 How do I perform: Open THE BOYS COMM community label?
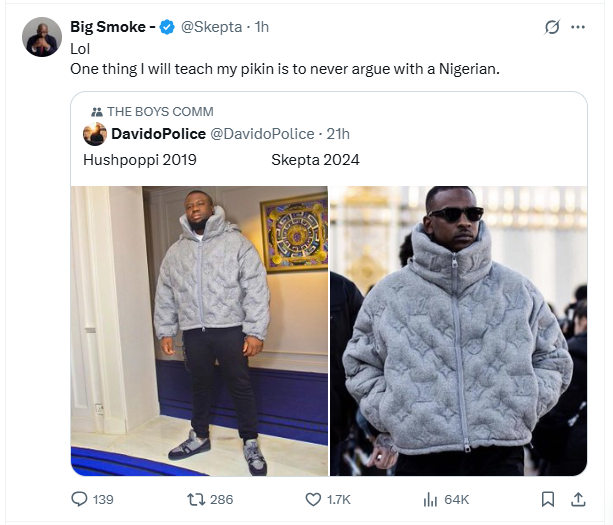(158, 112)
